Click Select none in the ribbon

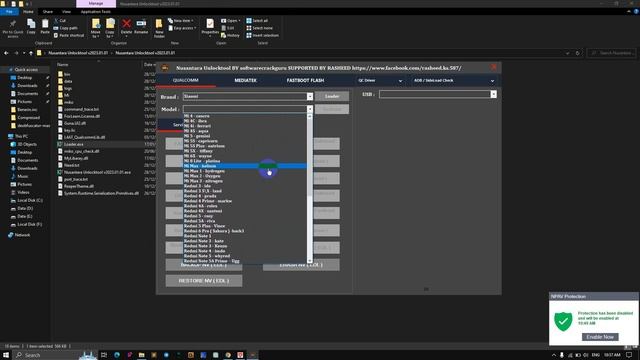pyautogui.click(x=259, y=28)
